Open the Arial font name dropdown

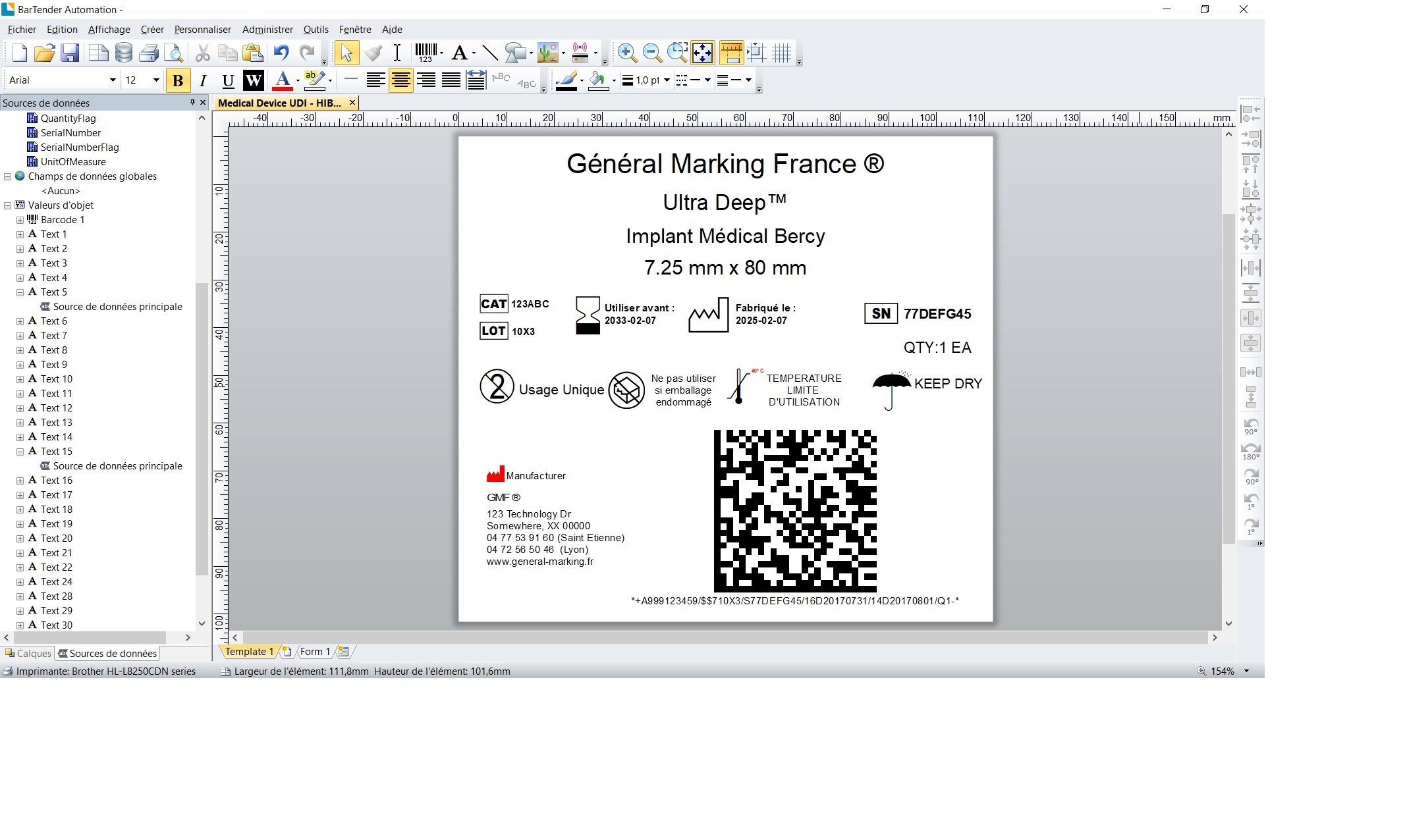click(x=113, y=80)
